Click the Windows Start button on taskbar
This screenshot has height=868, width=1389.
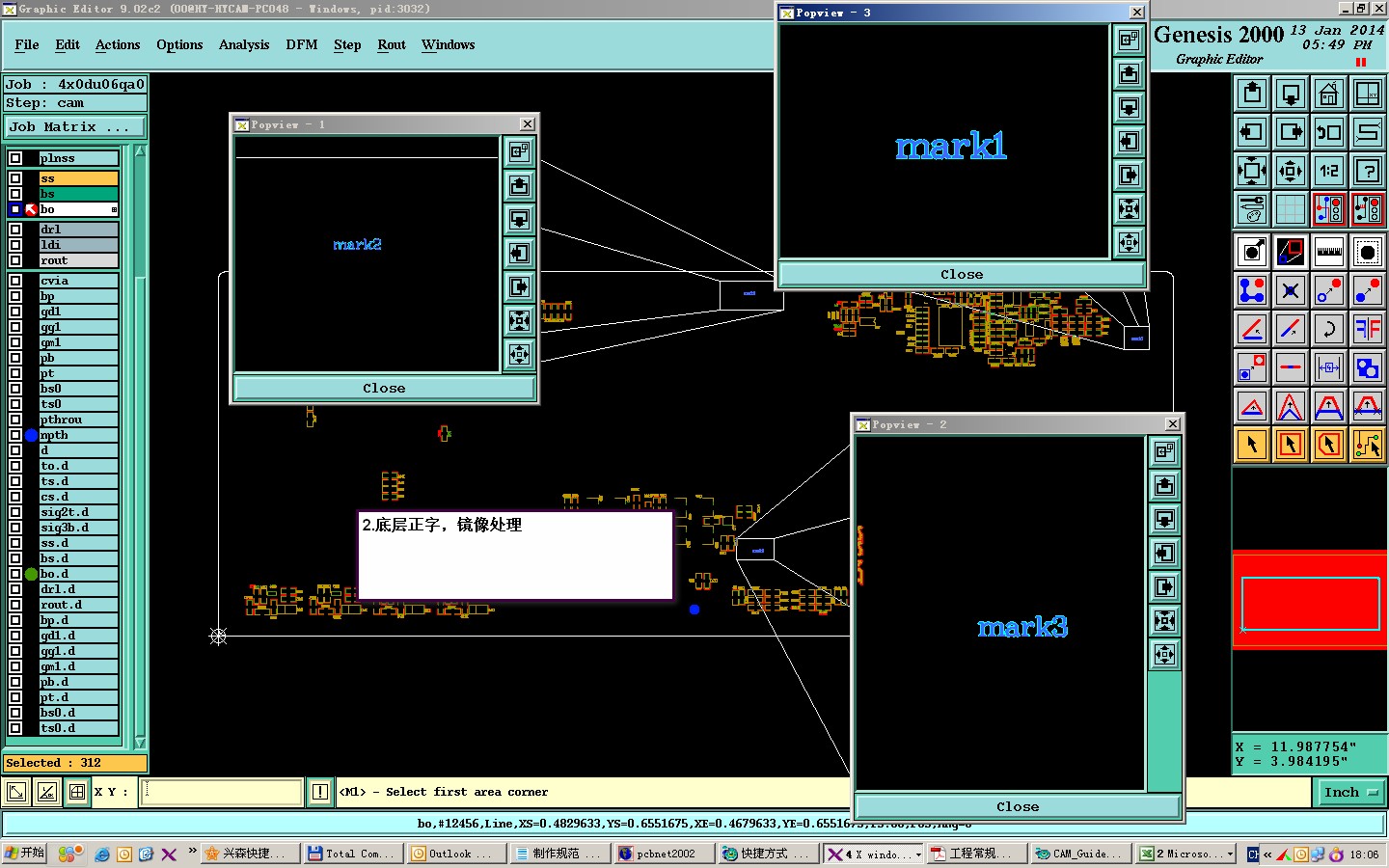pos(26,854)
